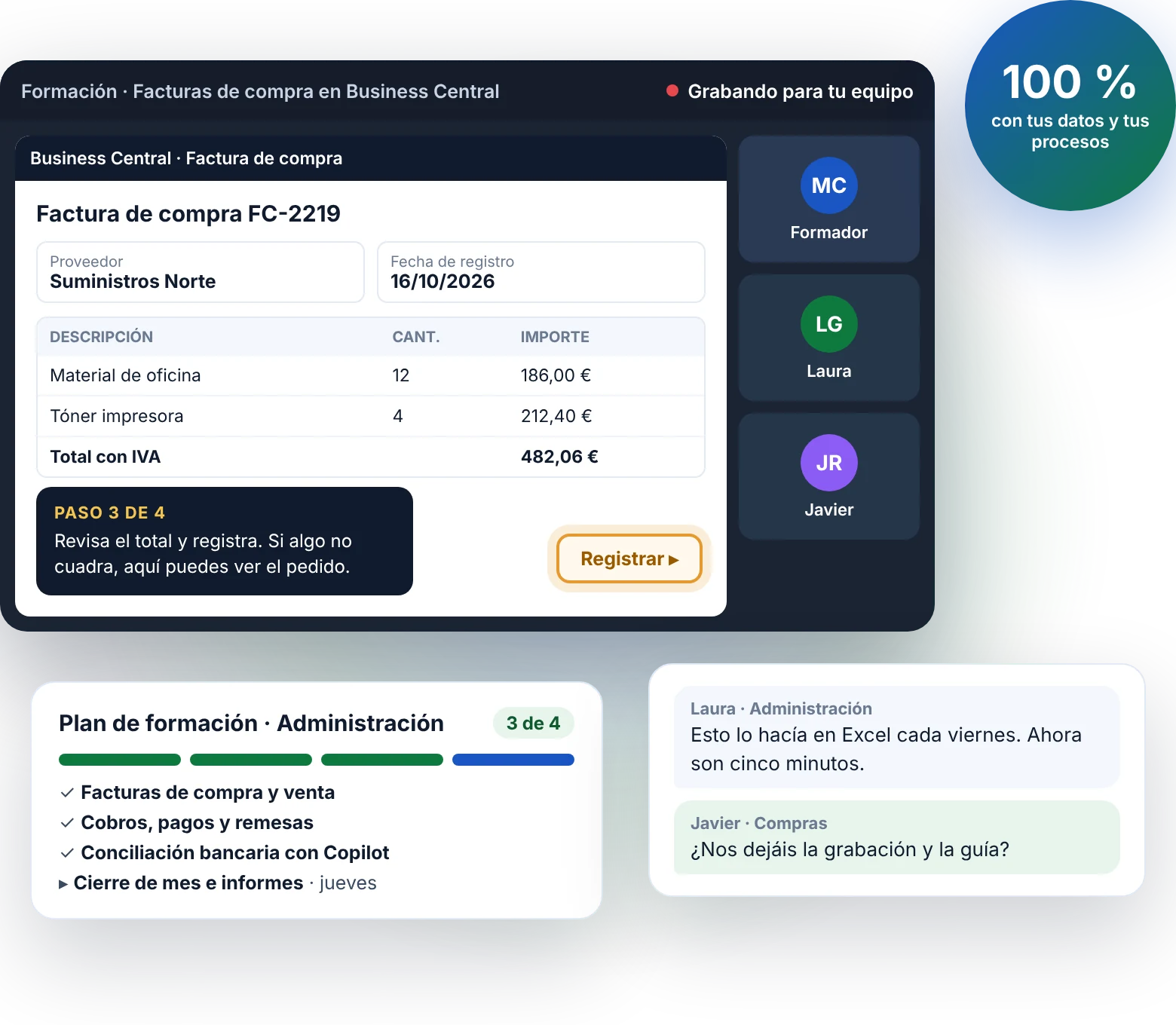Click the Business Central · Factura de compra title
This screenshot has height=1025, width=1176.
click(186, 158)
